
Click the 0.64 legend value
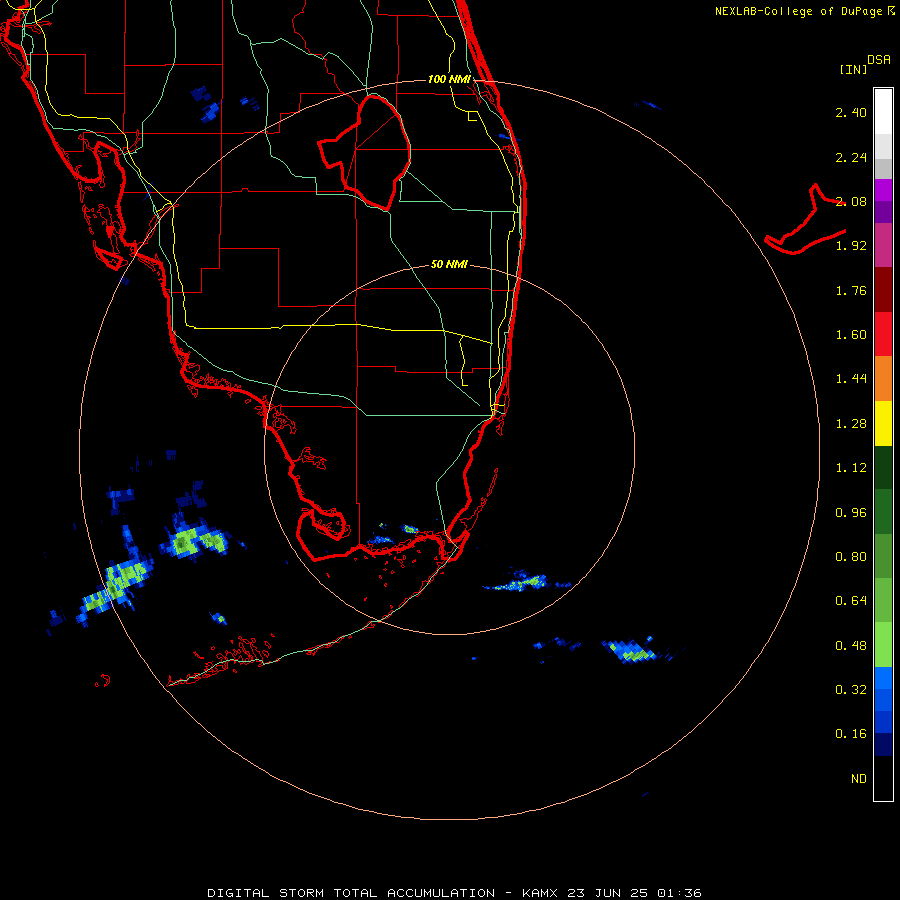(851, 601)
